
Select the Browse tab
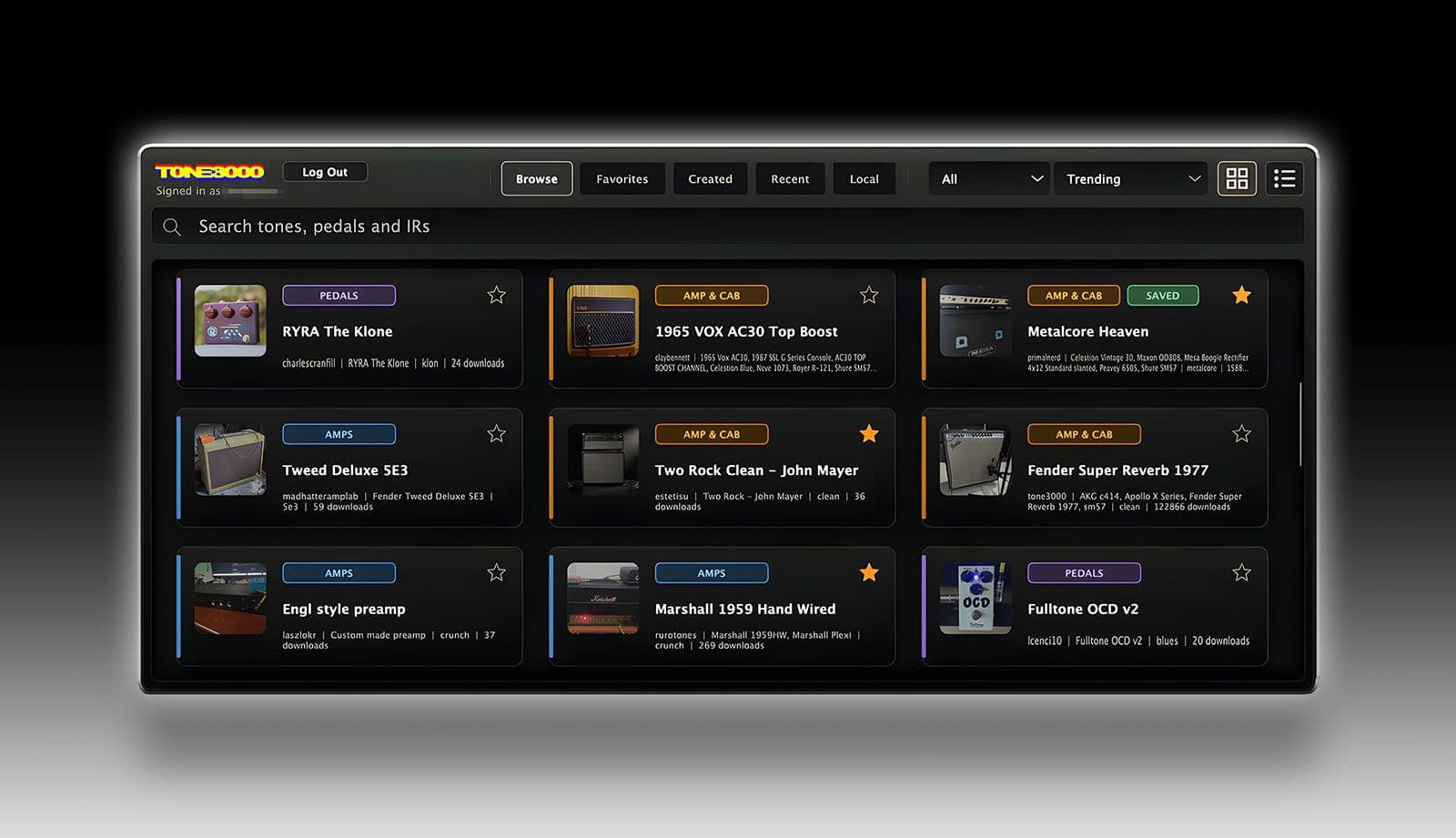(537, 178)
